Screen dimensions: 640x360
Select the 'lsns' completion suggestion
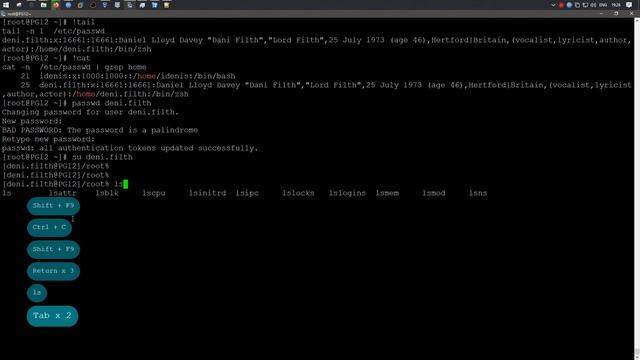coord(478,193)
